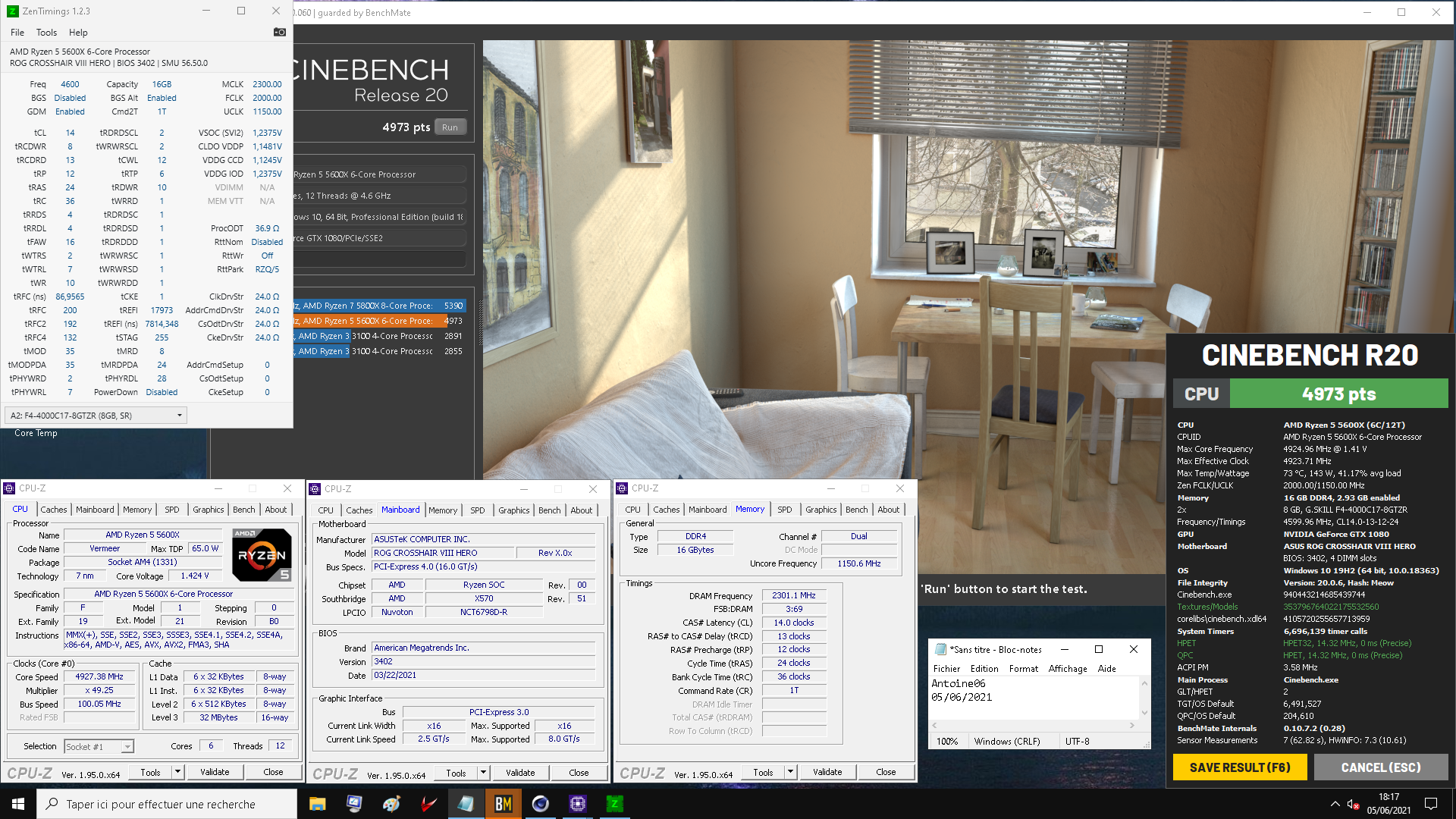1456x819 pixels.
Task: Switch to BenchMate BM taskbar icon
Action: (x=503, y=804)
